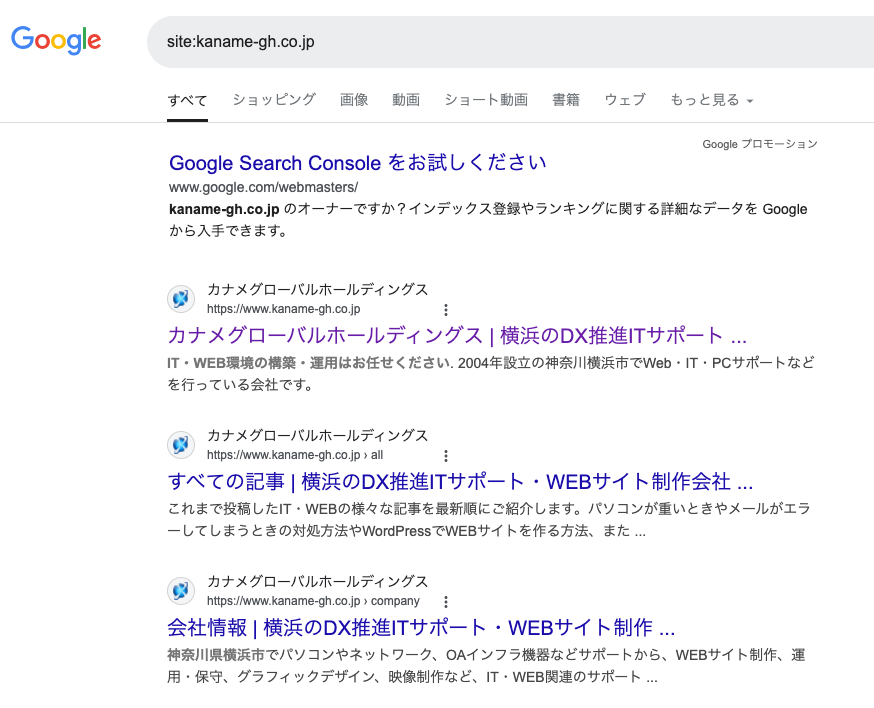Image resolution: width=874 pixels, height=708 pixels.
Task: Open the 書籍 tab
Action: coord(566,100)
